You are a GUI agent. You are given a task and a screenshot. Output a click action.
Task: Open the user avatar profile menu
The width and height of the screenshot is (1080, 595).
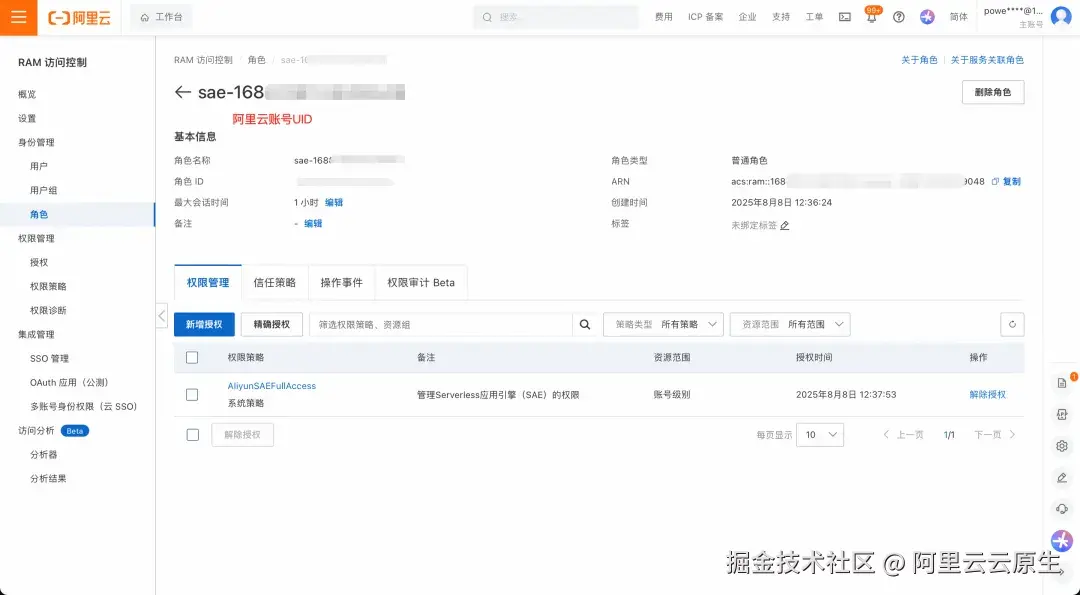[1061, 17]
